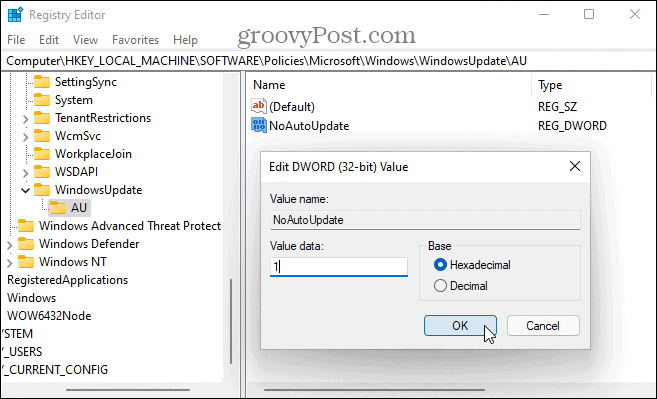
Task: Expand the WcmSvc key
Action: tap(25, 137)
